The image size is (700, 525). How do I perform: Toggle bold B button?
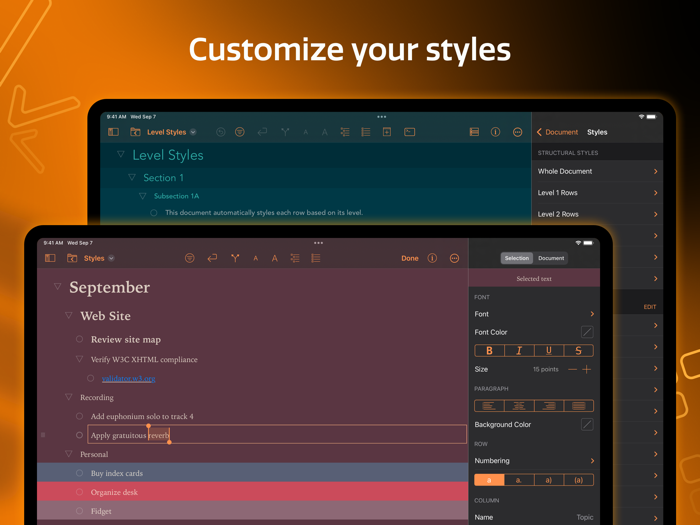point(489,350)
